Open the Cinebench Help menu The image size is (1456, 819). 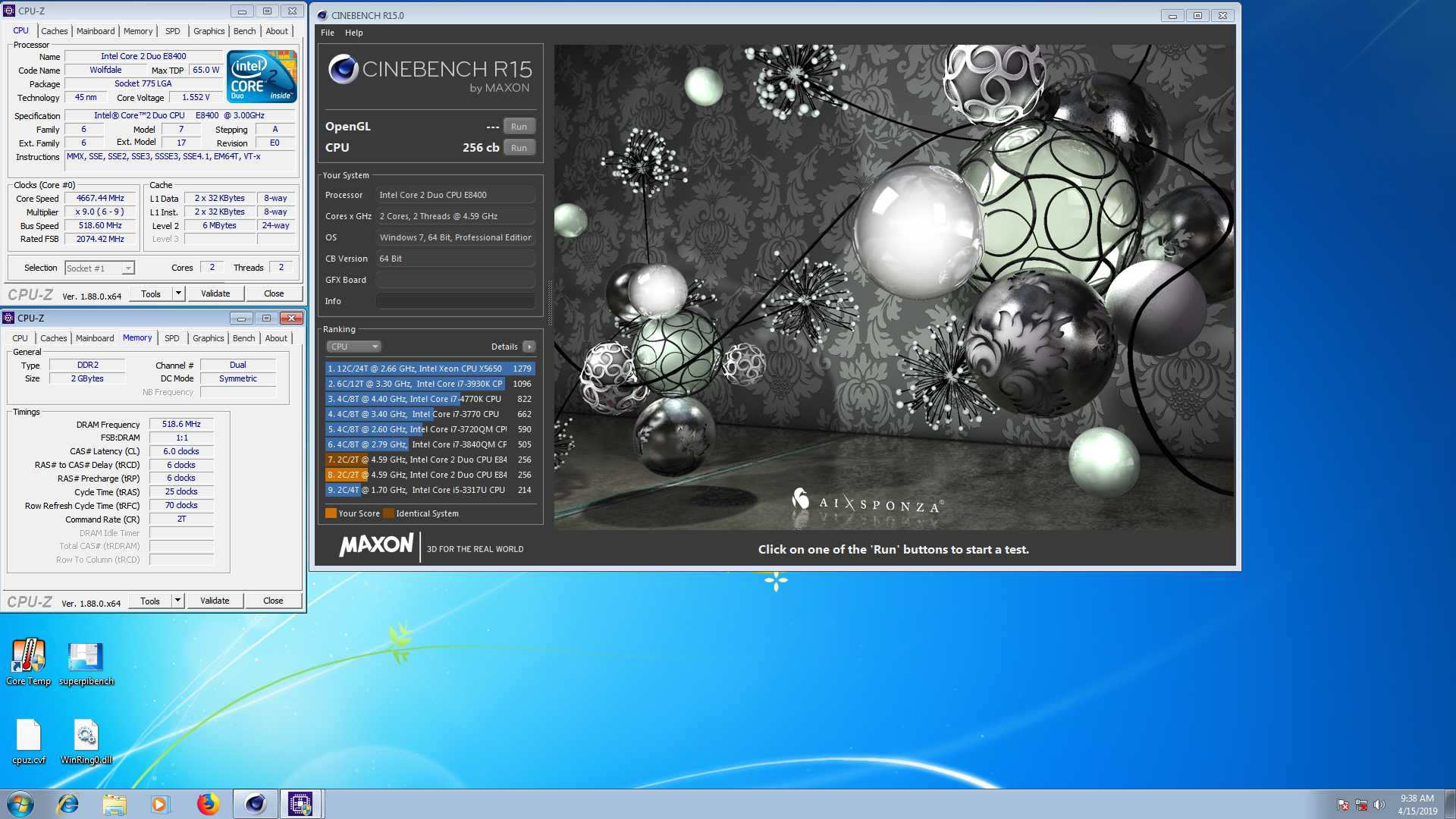pos(353,33)
